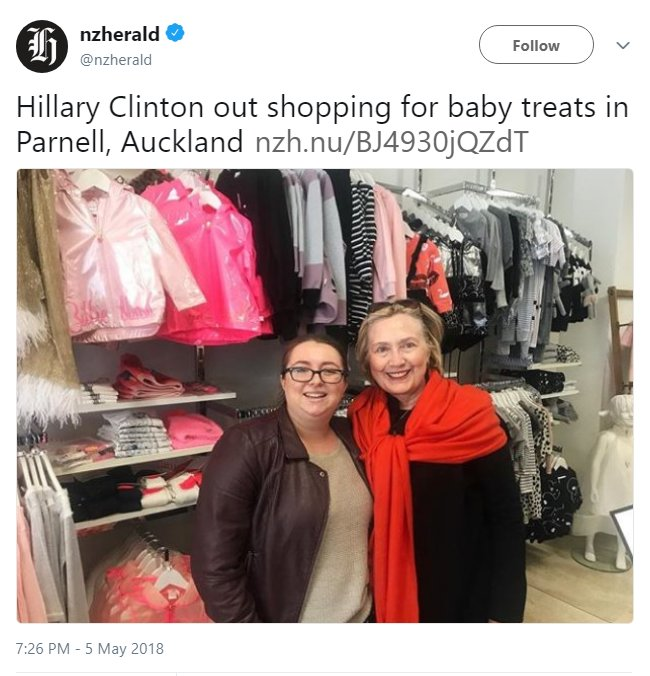
Task: Click the hot pink raincoat in photo
Action: 209,259
